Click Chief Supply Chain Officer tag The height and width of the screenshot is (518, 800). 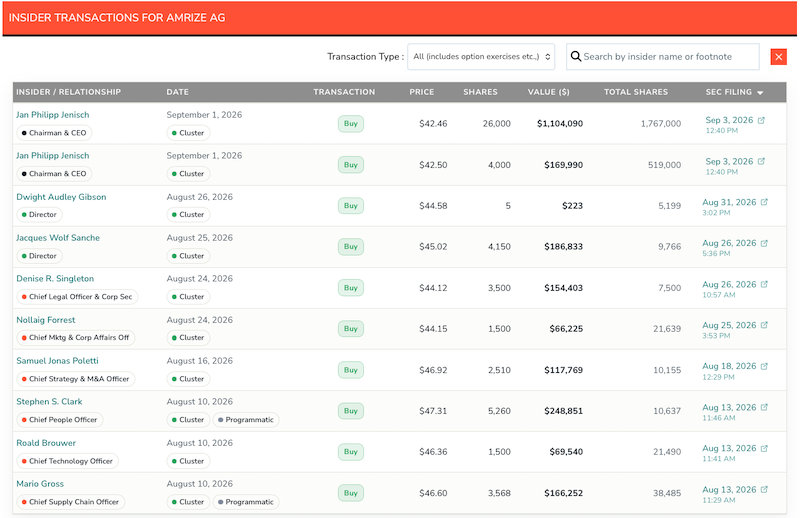(70, 502)
